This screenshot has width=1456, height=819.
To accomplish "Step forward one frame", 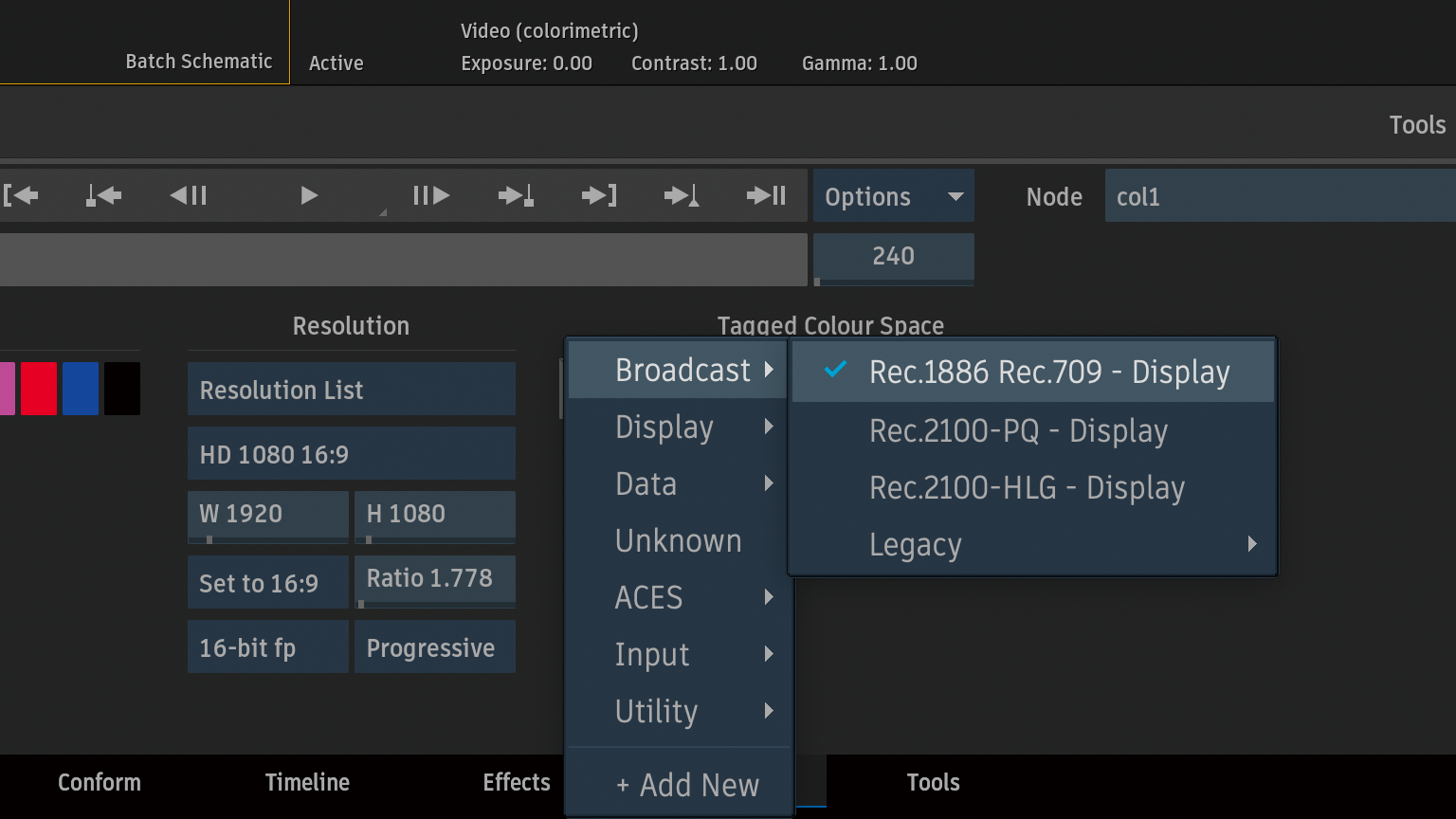I will point(431,196).
